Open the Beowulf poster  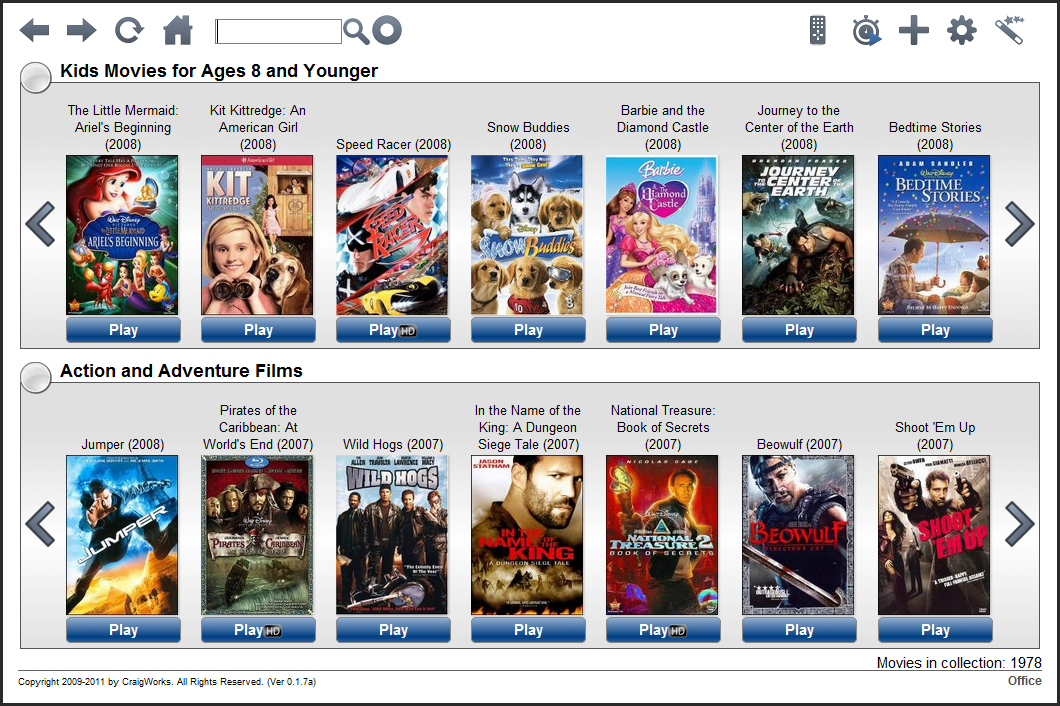[x=798, y=535]
